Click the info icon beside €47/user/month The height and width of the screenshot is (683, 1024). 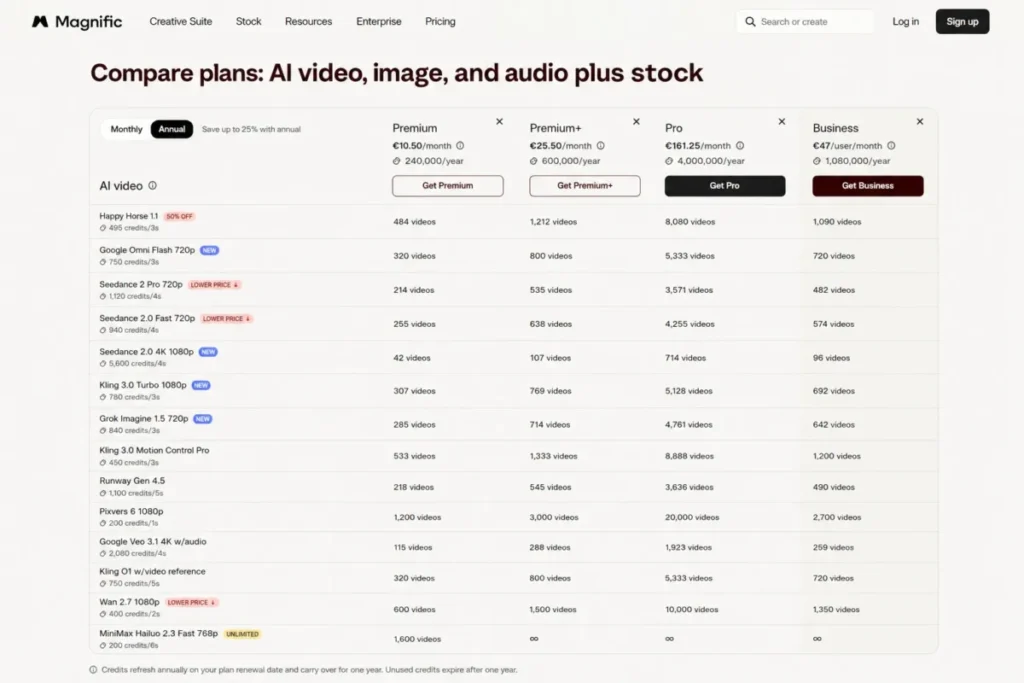[891, 146]
